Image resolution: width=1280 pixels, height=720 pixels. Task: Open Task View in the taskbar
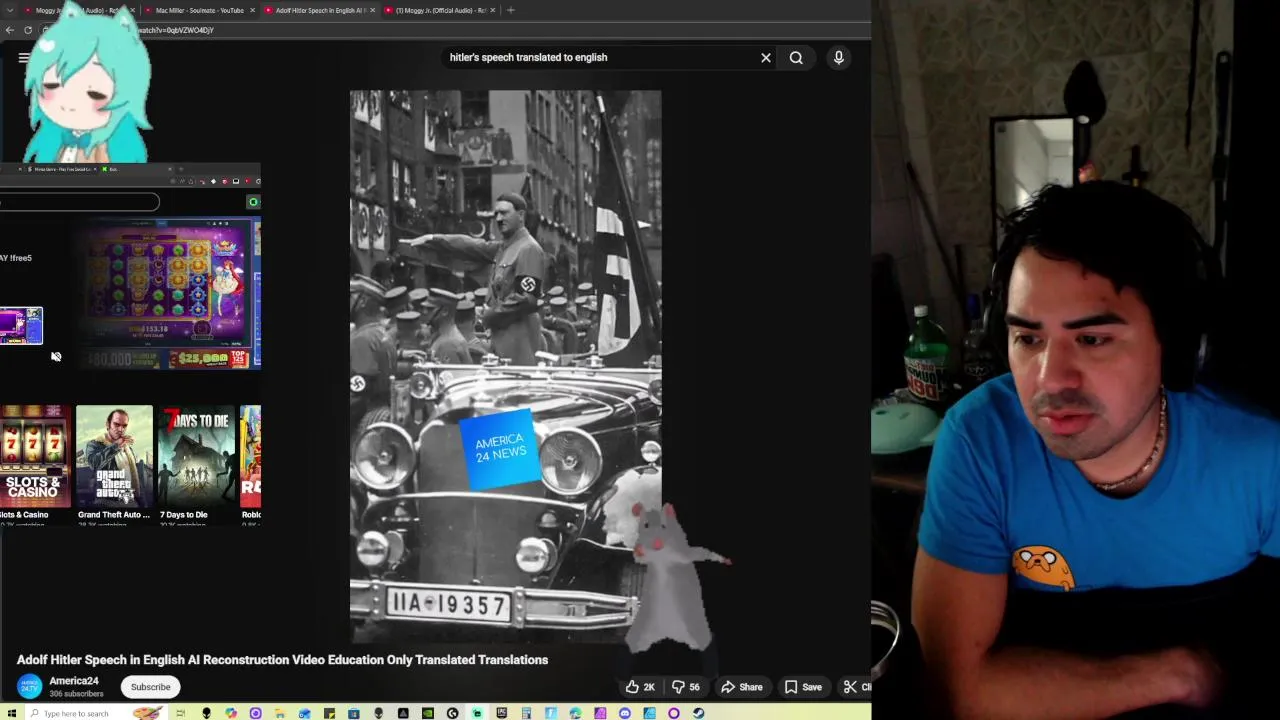pos(180,713)
